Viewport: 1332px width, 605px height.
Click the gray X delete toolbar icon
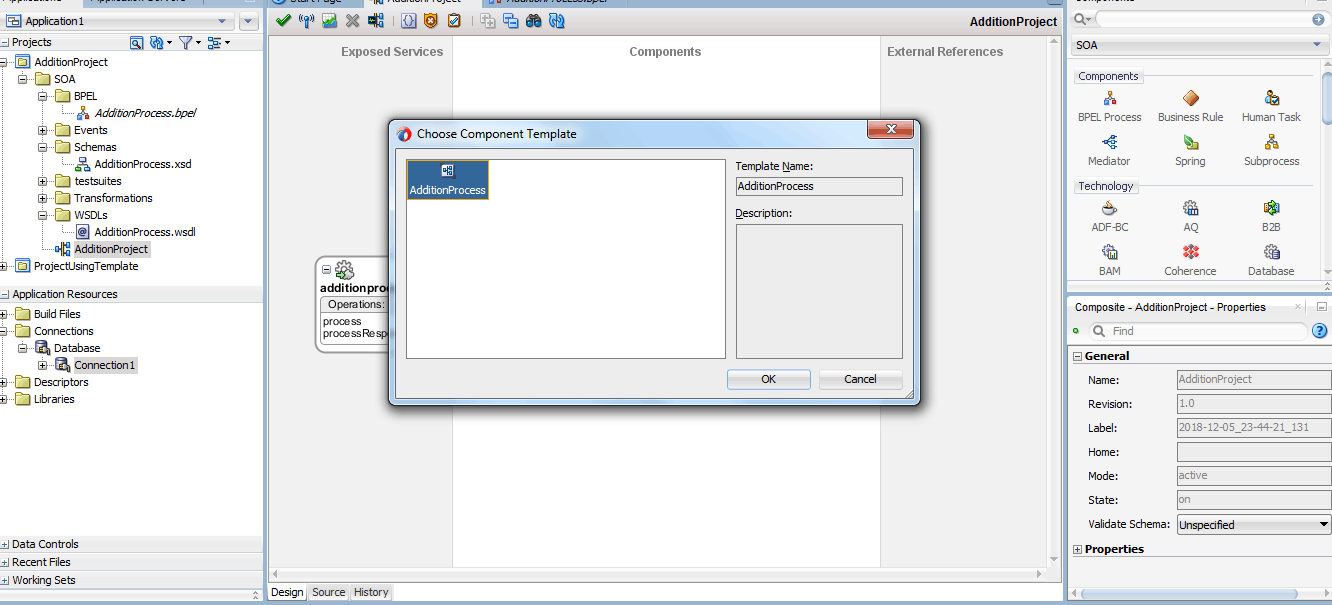[352, 20]
